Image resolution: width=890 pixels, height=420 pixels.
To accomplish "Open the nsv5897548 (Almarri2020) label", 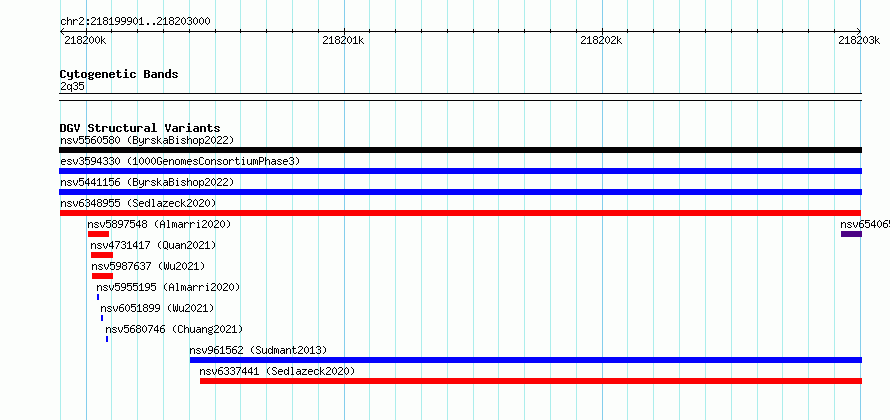I will tap(159, 224).
